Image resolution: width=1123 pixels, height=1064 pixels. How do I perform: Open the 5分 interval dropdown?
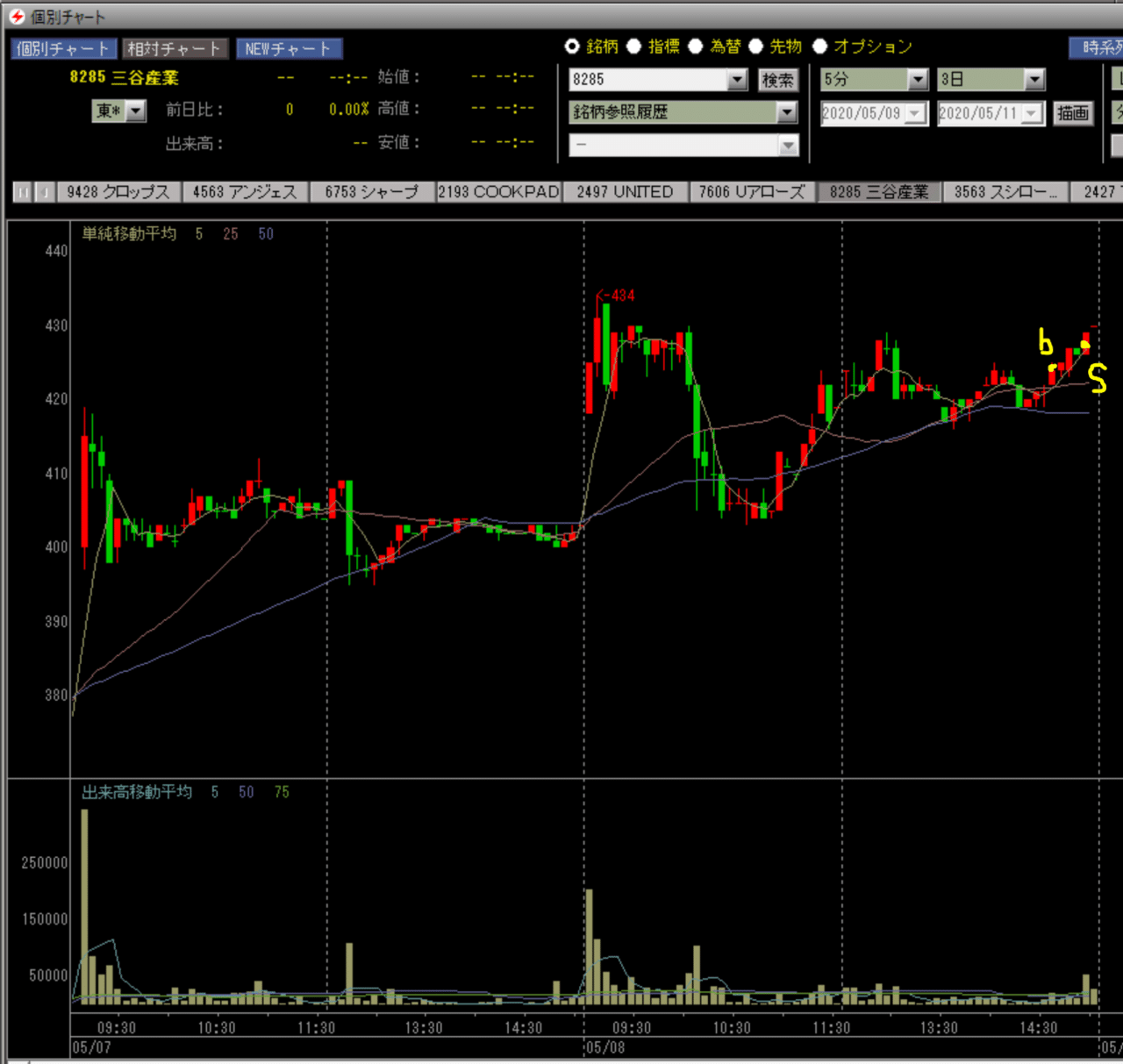point(918,80)
